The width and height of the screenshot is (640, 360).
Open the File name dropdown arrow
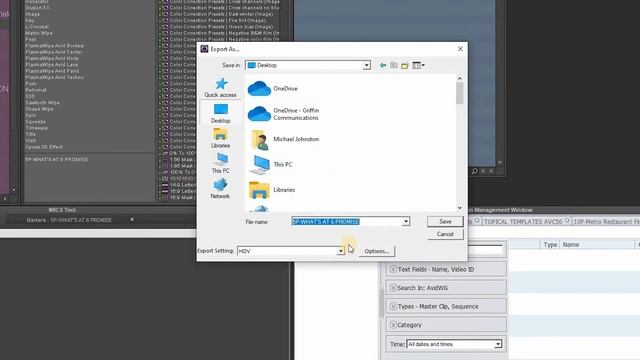[406, 222]
